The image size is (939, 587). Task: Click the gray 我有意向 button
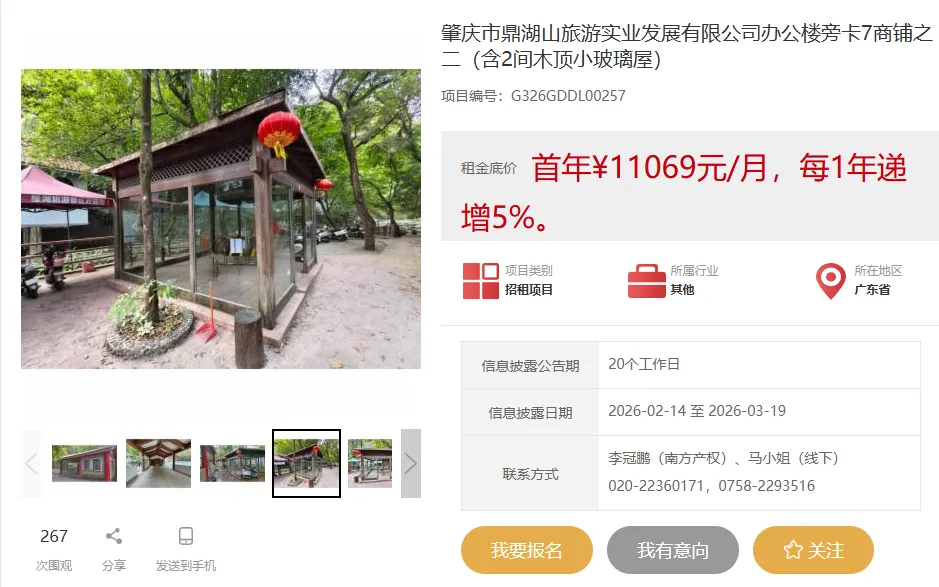point(673,550)
